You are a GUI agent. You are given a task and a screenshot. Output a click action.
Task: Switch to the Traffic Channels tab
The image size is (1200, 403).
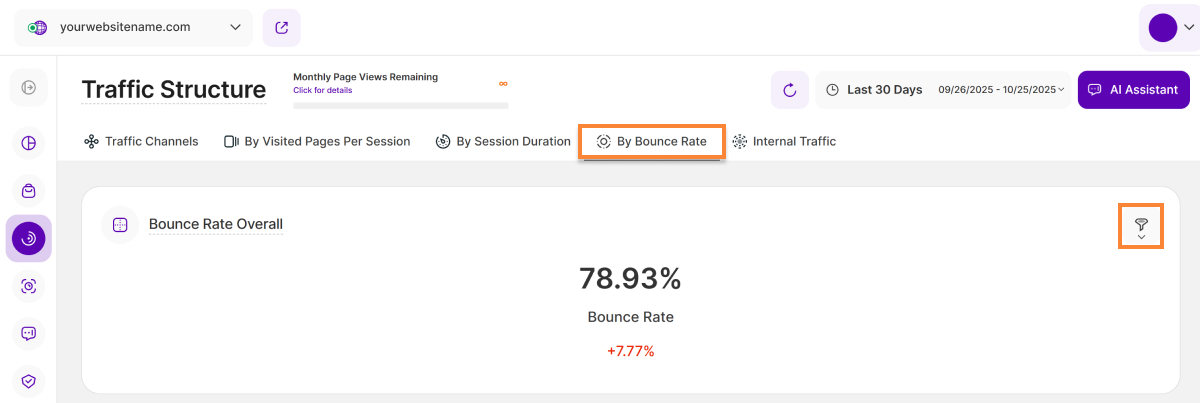tap(141, 142)
